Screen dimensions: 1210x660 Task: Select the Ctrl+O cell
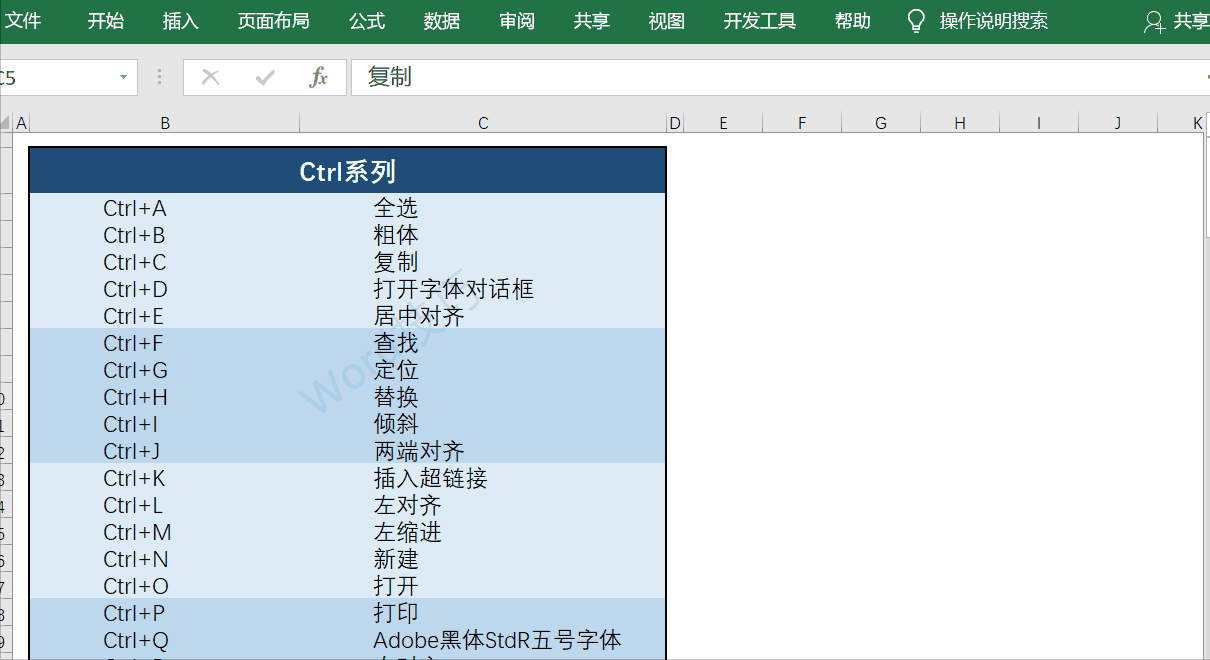pos(165,586)
